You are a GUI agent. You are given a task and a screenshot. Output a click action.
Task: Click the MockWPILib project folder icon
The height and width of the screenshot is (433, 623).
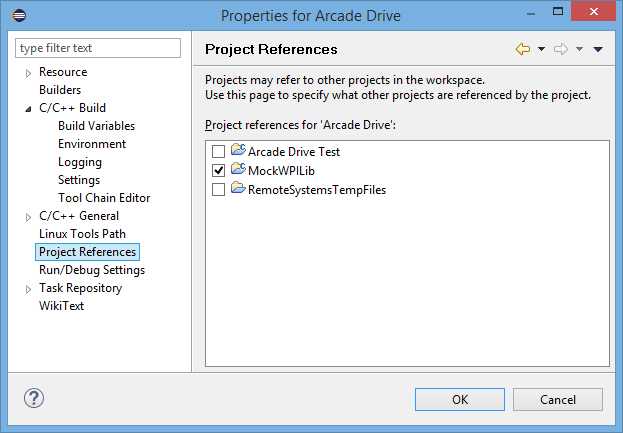(x=238, y=171)
